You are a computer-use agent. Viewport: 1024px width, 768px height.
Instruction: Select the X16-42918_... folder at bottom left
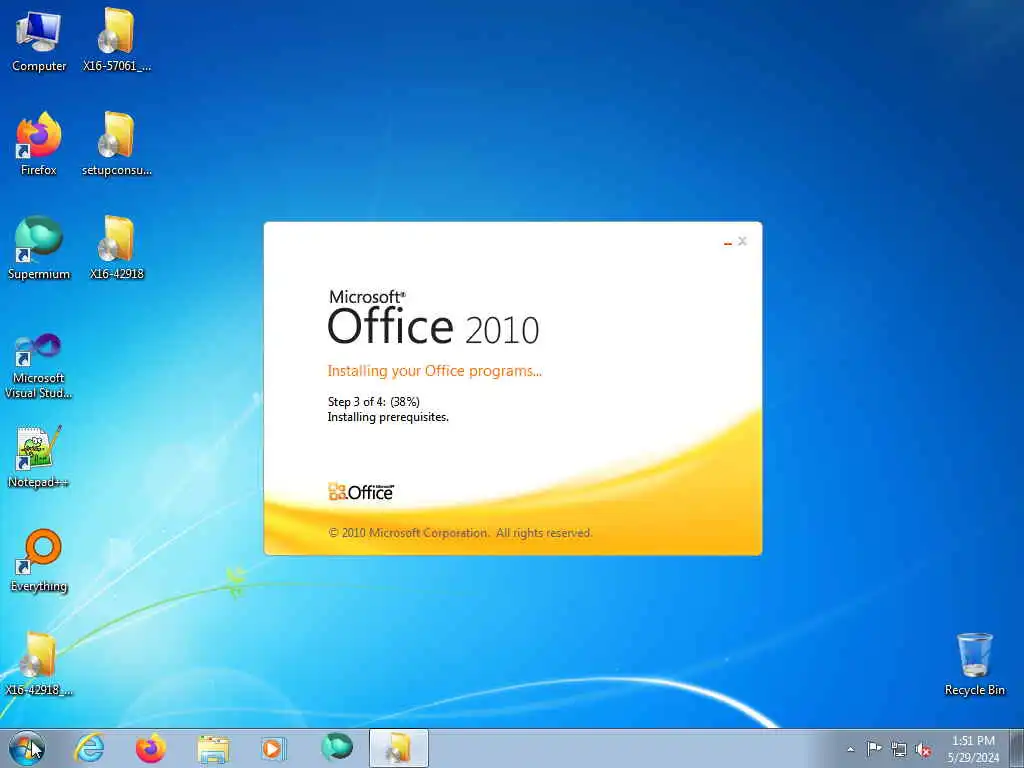click(39, 664)
